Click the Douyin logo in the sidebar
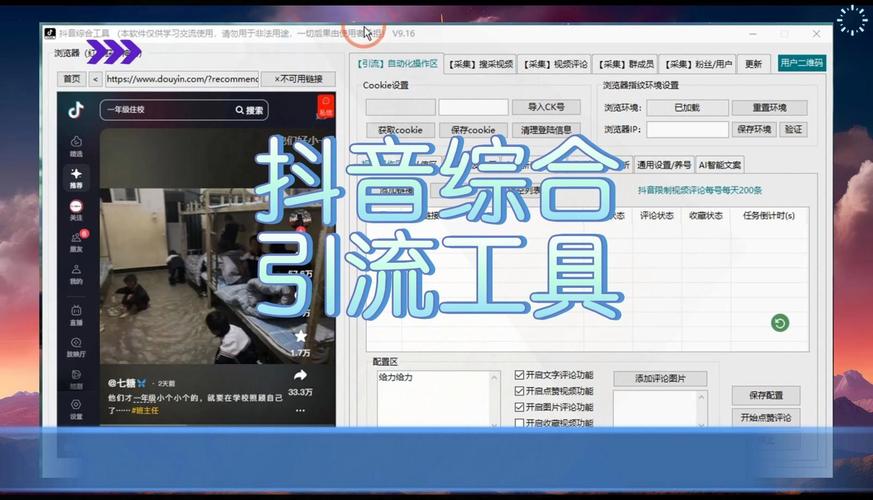Image resolution: width=873 pixels, height=500 pixels. tap(76, 110)
